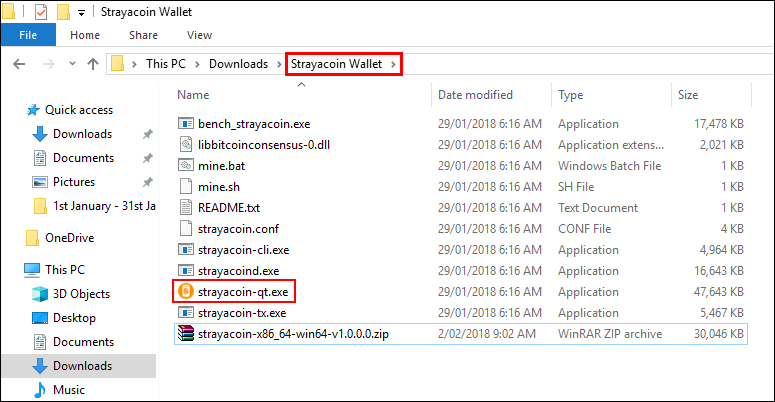Viewport: 775px width, 402px height.
Task: Click the pin beside Quick access Documents
Action: (147, 158)
